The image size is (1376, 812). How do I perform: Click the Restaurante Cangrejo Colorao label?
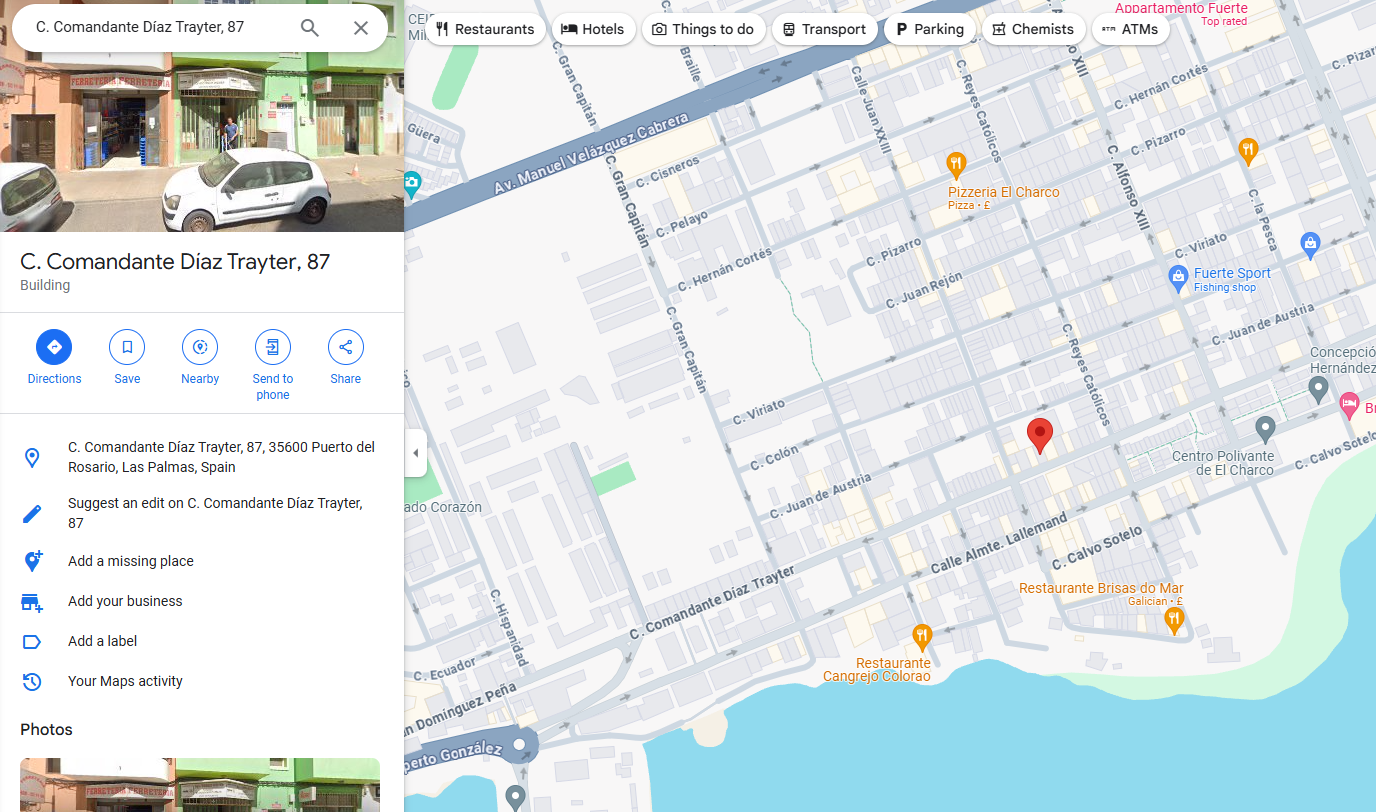coord(877,670)
